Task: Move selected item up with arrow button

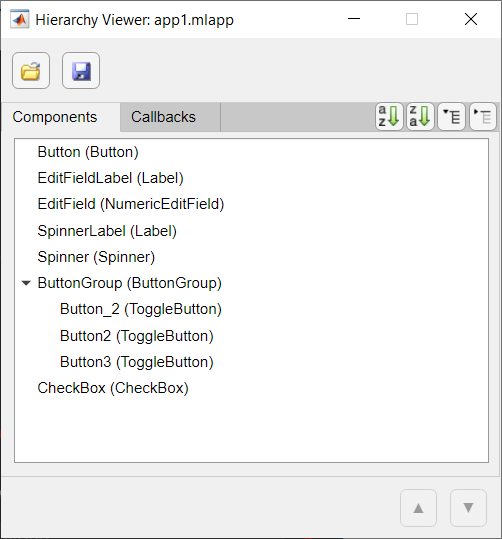Action: (x=418, y=508)
